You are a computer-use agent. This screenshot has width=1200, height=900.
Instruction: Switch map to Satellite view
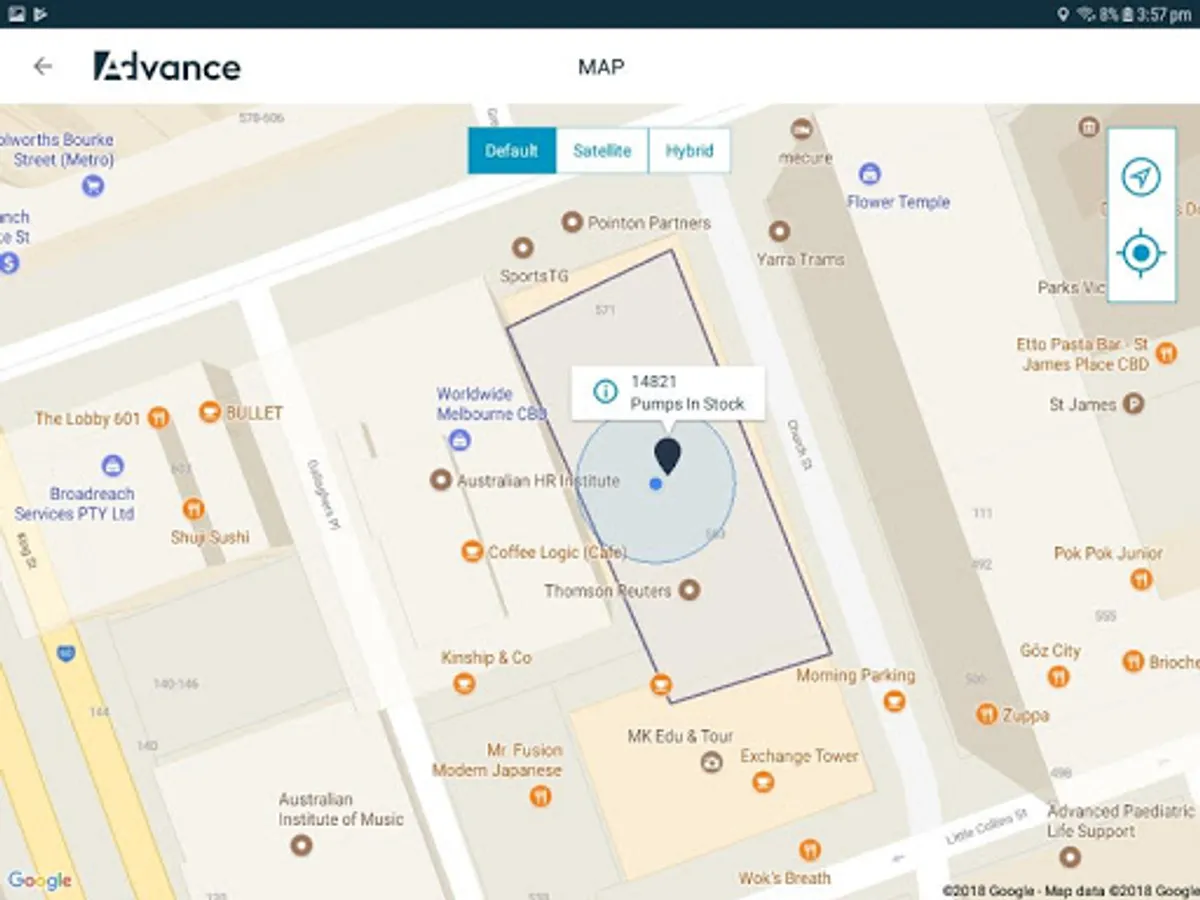pos(602,151)
